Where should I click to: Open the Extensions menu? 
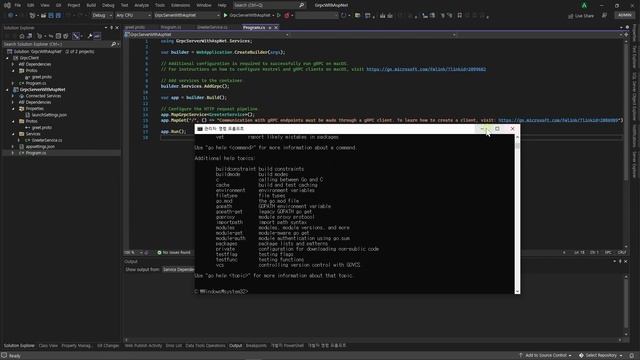[x=180, y=5]
